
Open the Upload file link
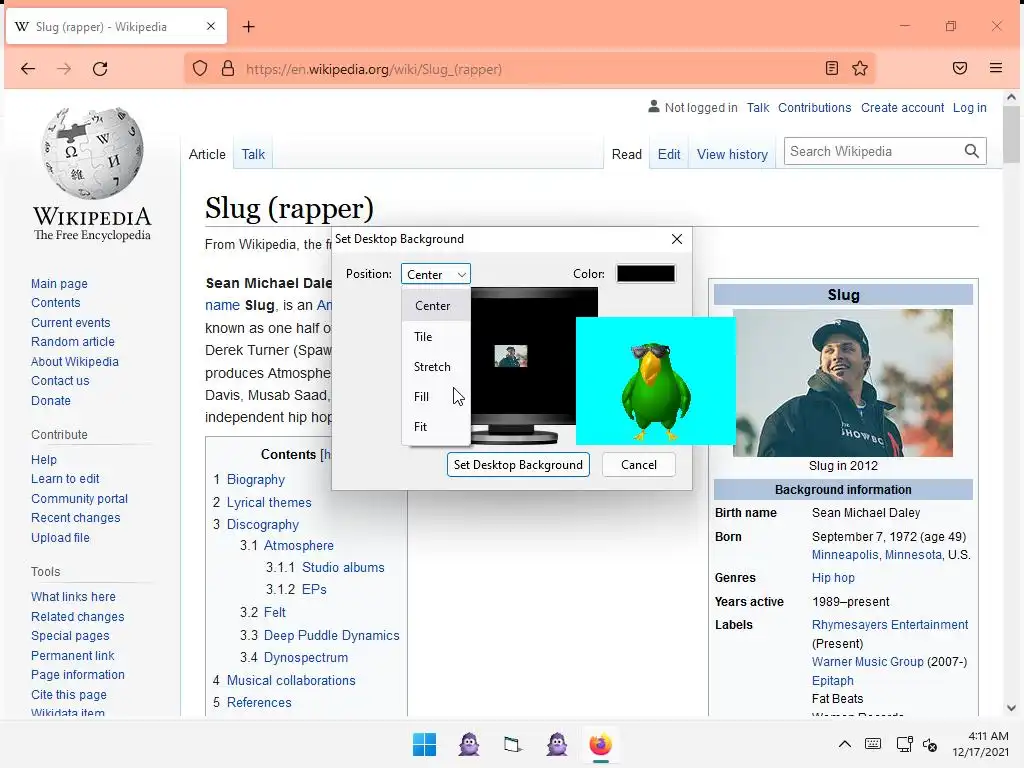pyautogui.click(x=60, y=537)
